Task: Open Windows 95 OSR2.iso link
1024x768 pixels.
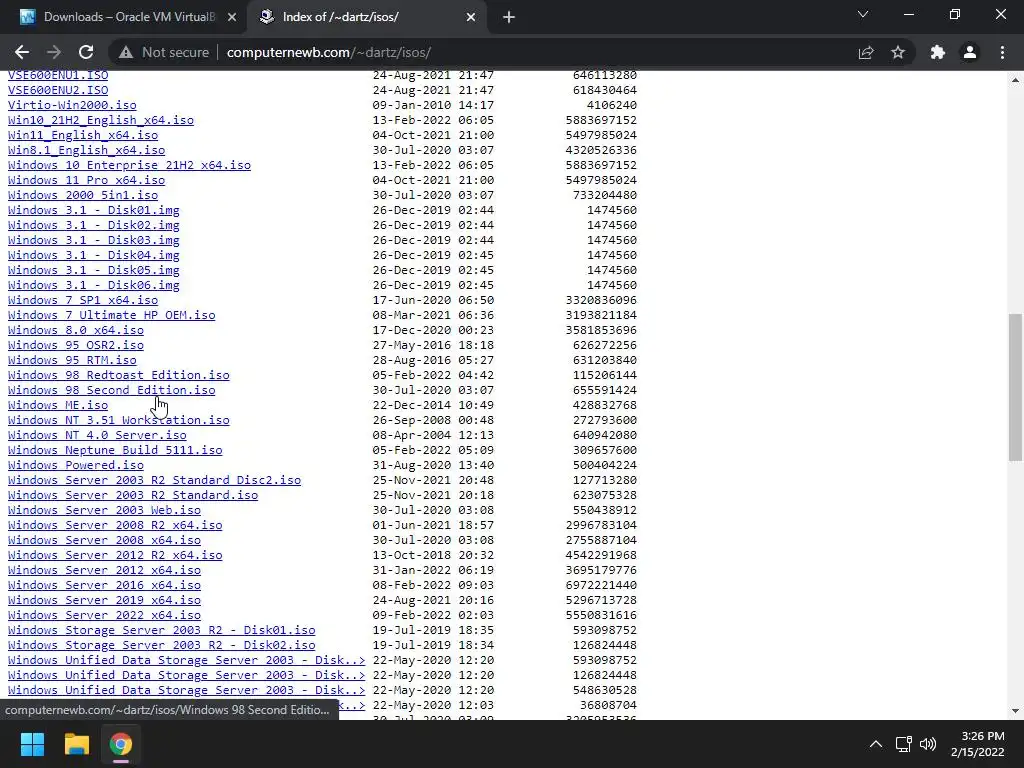Action: pos(76,345)
